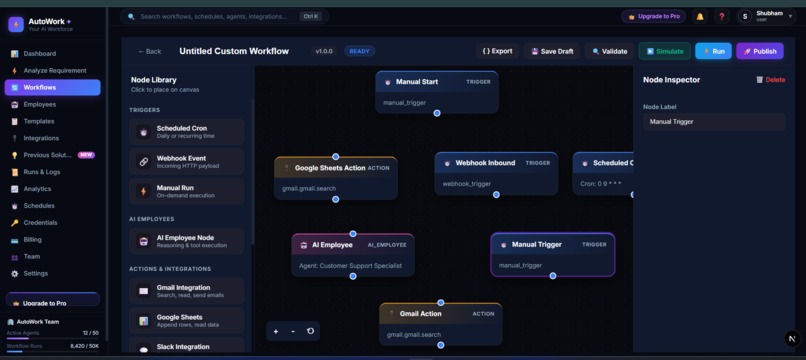Click the top Upgrade to Pro button
Viewport: 806px width, 360px height.
click(x=653, y=16)
